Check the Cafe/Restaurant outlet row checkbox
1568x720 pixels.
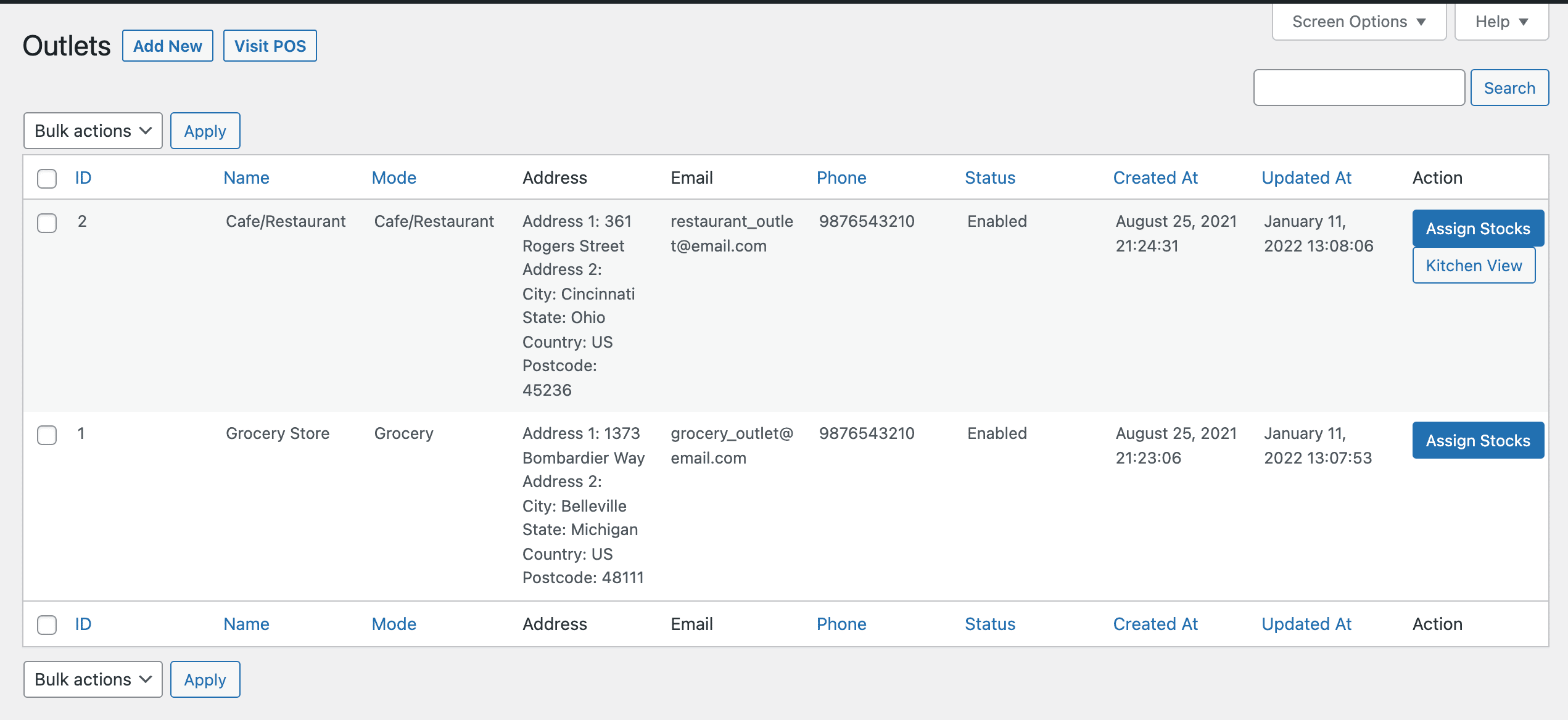[x=47, y=223]
